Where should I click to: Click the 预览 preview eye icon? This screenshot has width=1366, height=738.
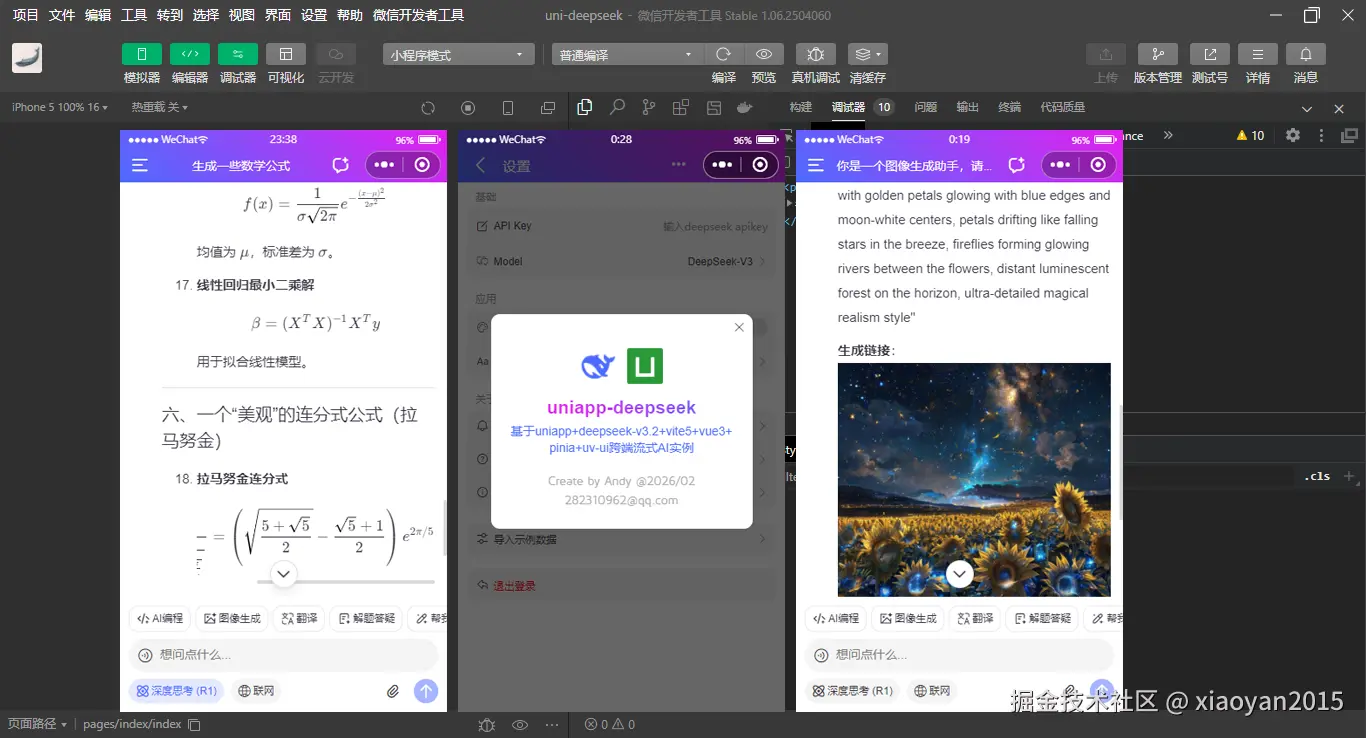pos(764,54)
